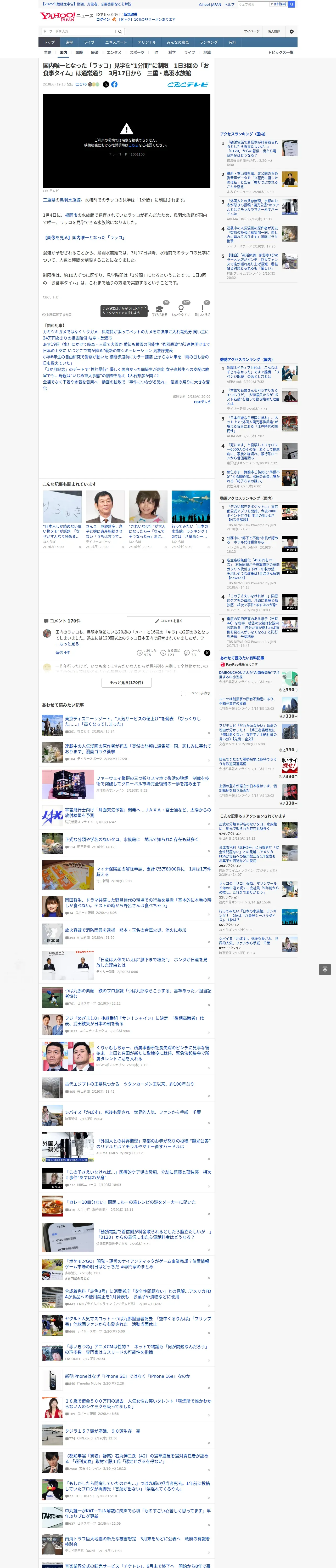
Task: Share the article on X
Action: pyautogui.click(x=105, y=85)
